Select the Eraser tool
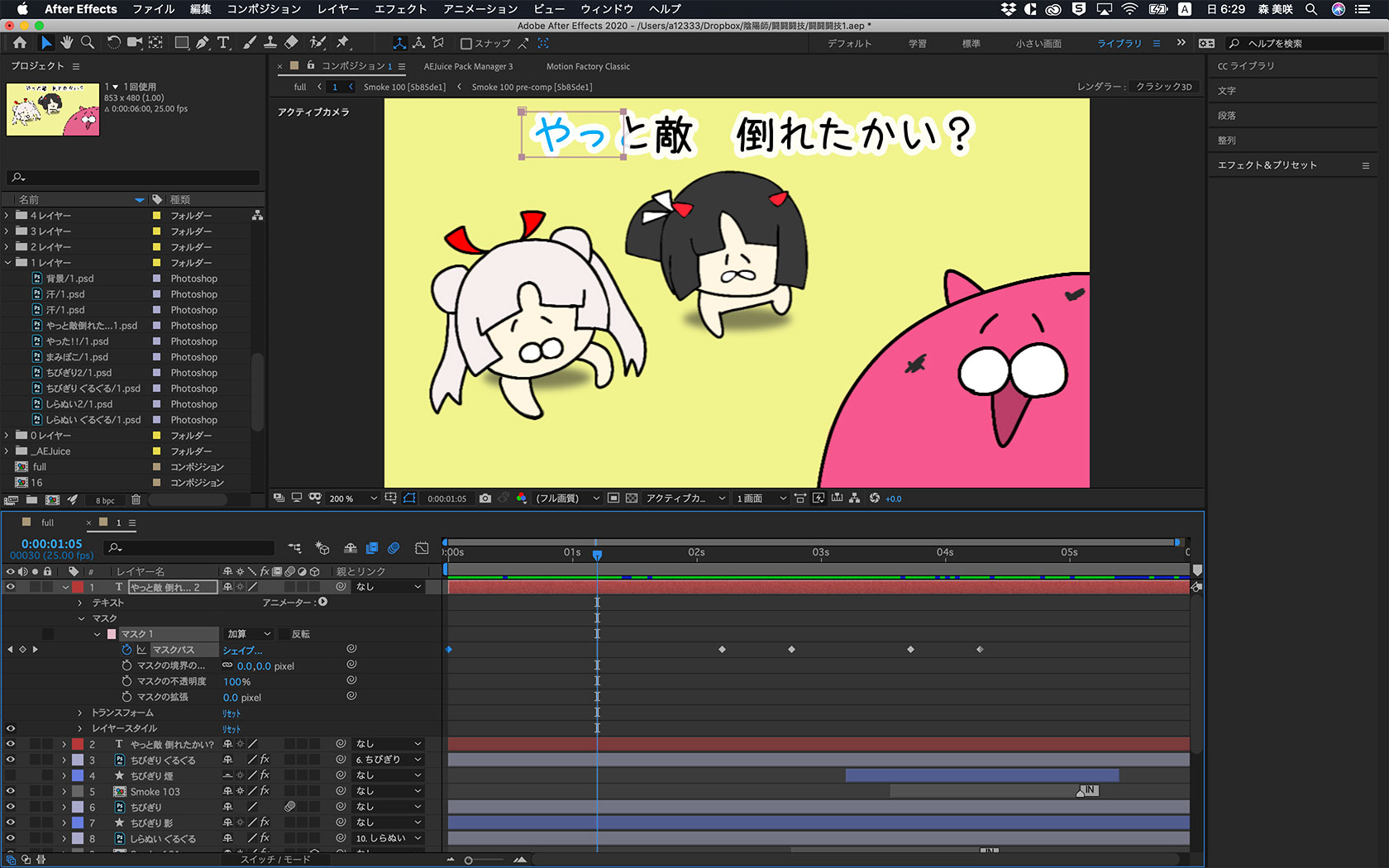The height and width of the screenshot is (868, 1389). tap(291, 43)
